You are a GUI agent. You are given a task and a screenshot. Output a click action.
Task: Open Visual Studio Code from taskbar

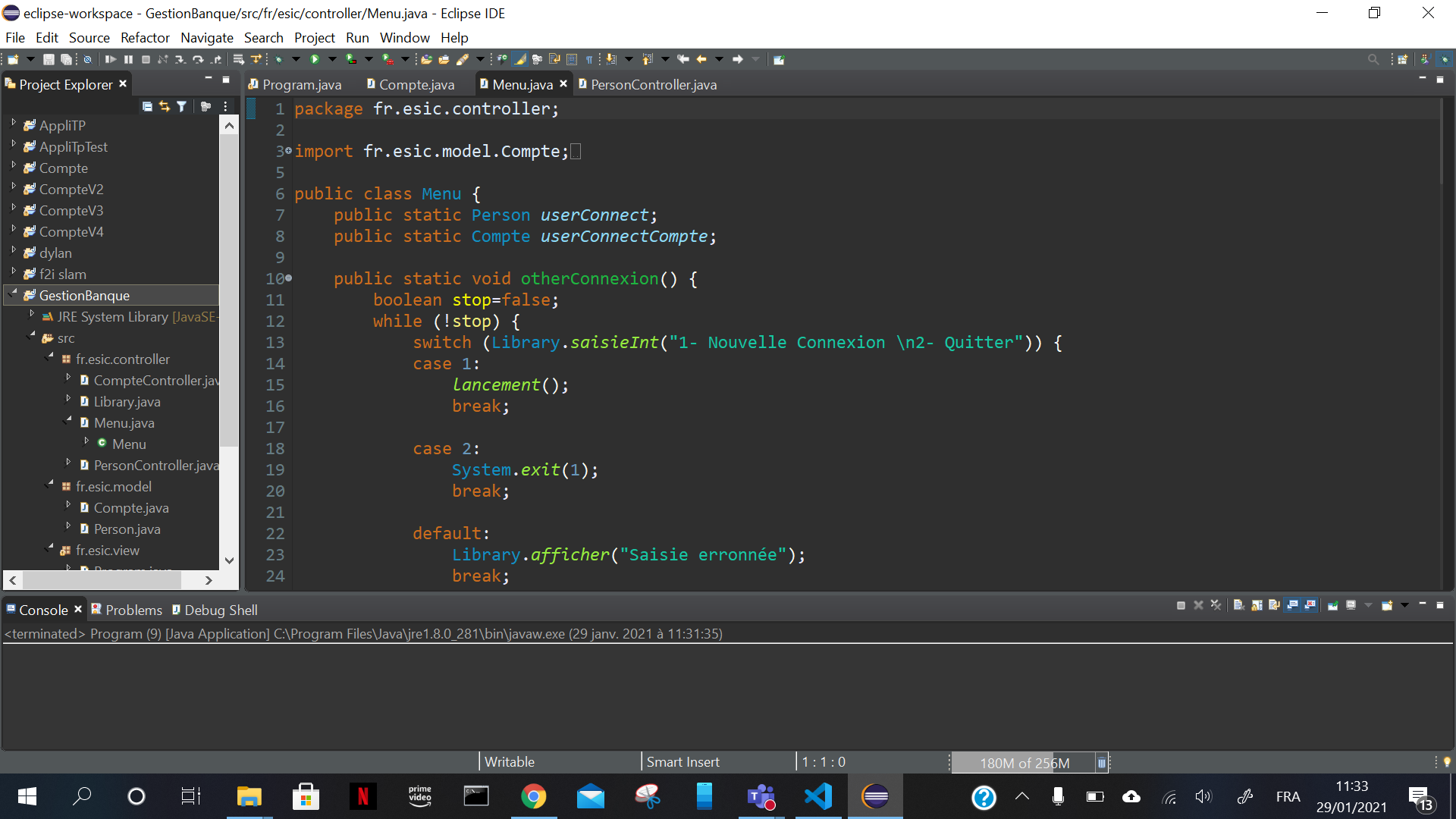click(818, 796)
